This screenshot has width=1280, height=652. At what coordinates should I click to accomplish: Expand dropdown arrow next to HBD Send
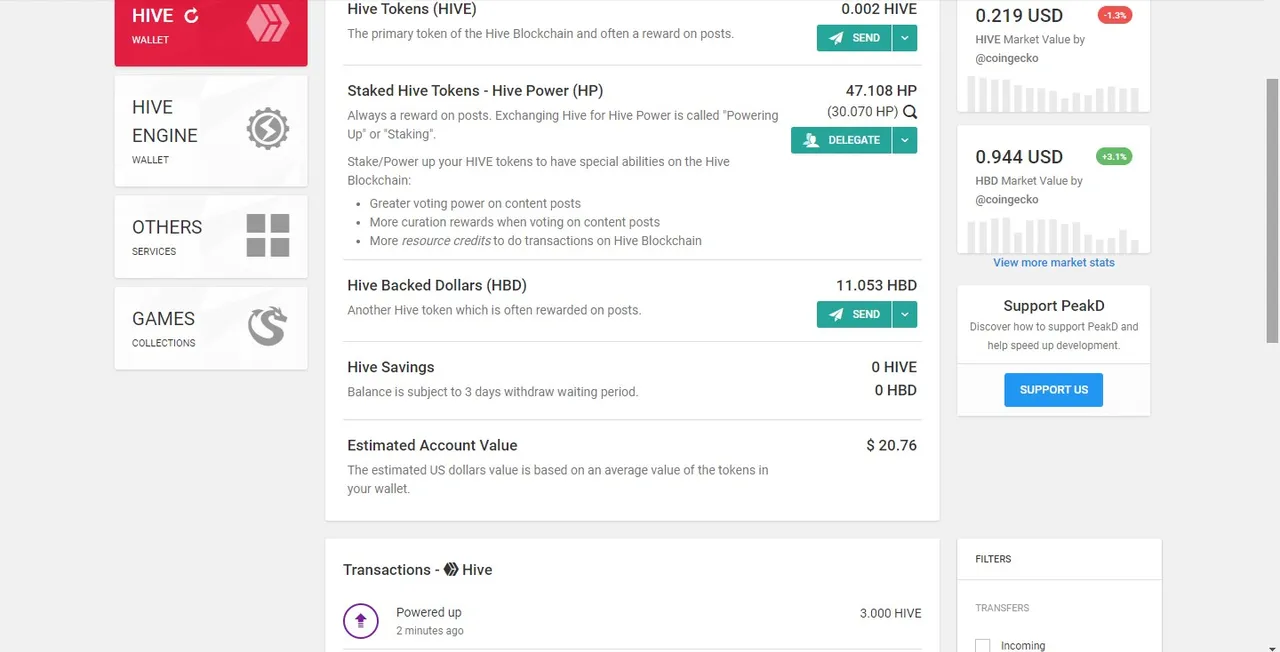904,314
